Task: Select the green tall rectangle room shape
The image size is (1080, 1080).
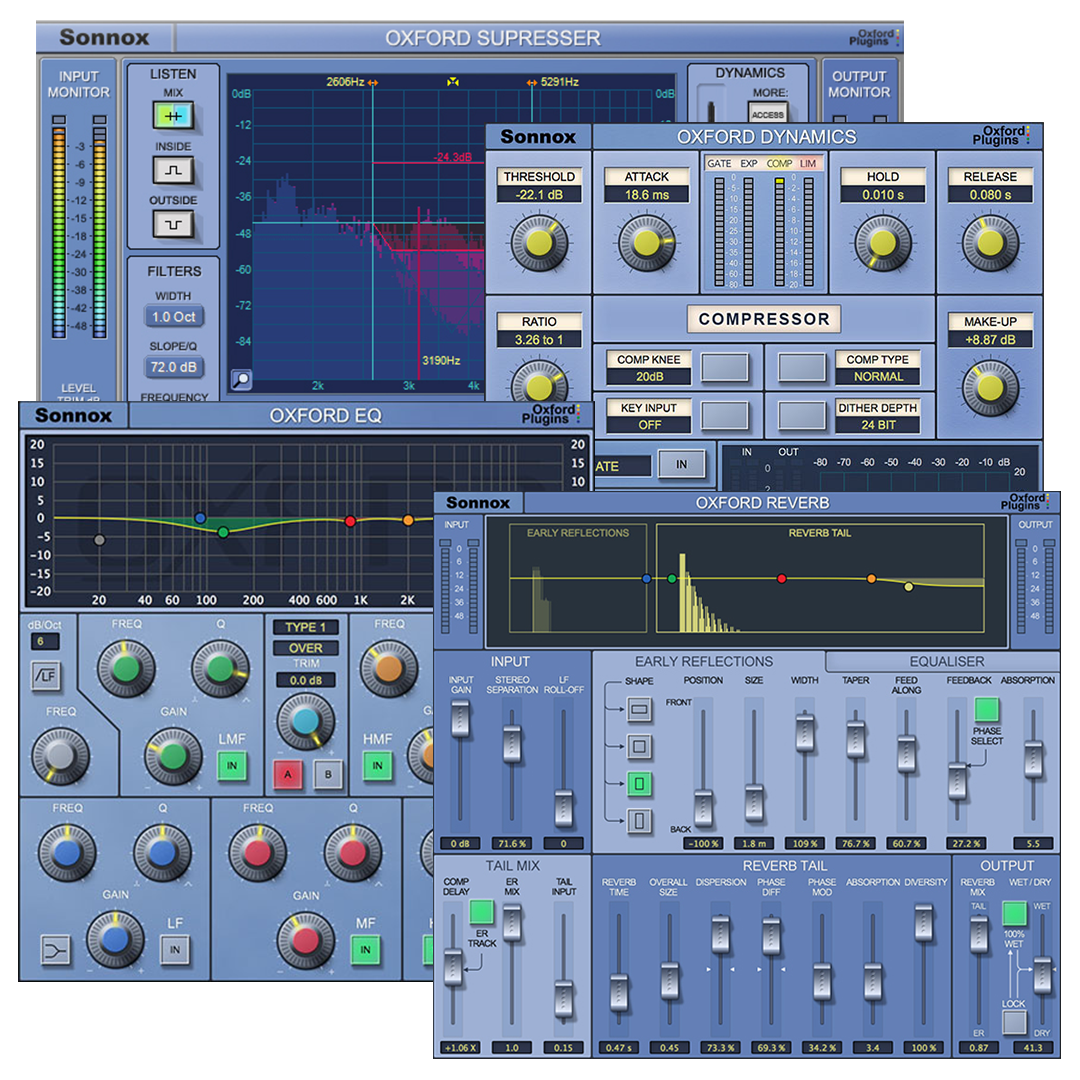Action: (639, 783)
